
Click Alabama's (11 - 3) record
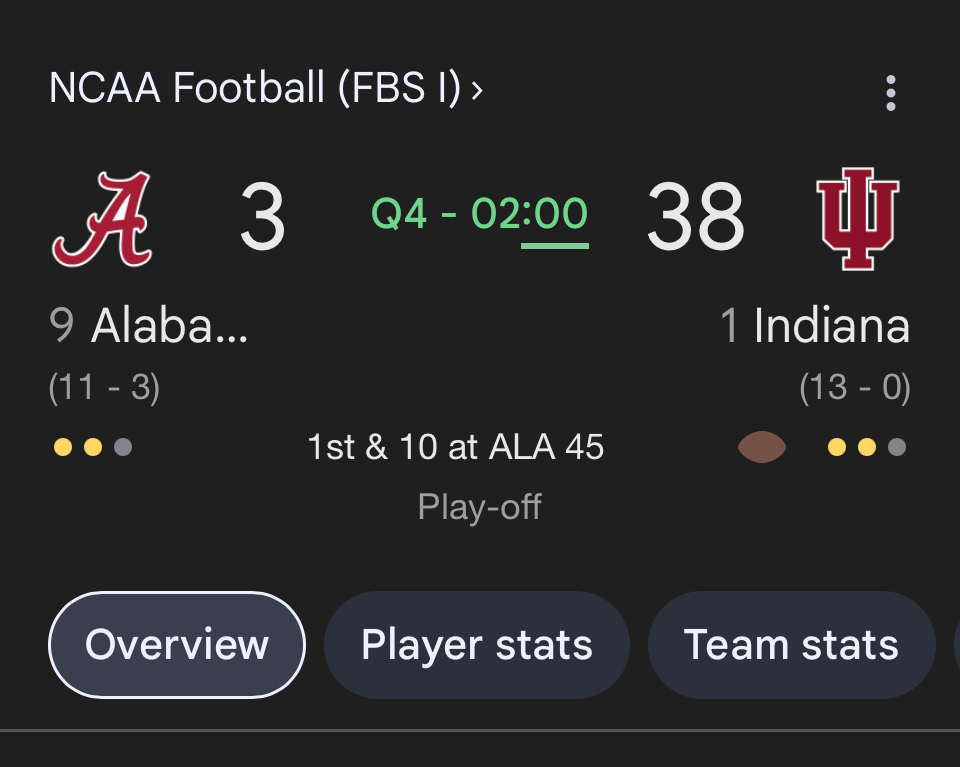point(104,387)
